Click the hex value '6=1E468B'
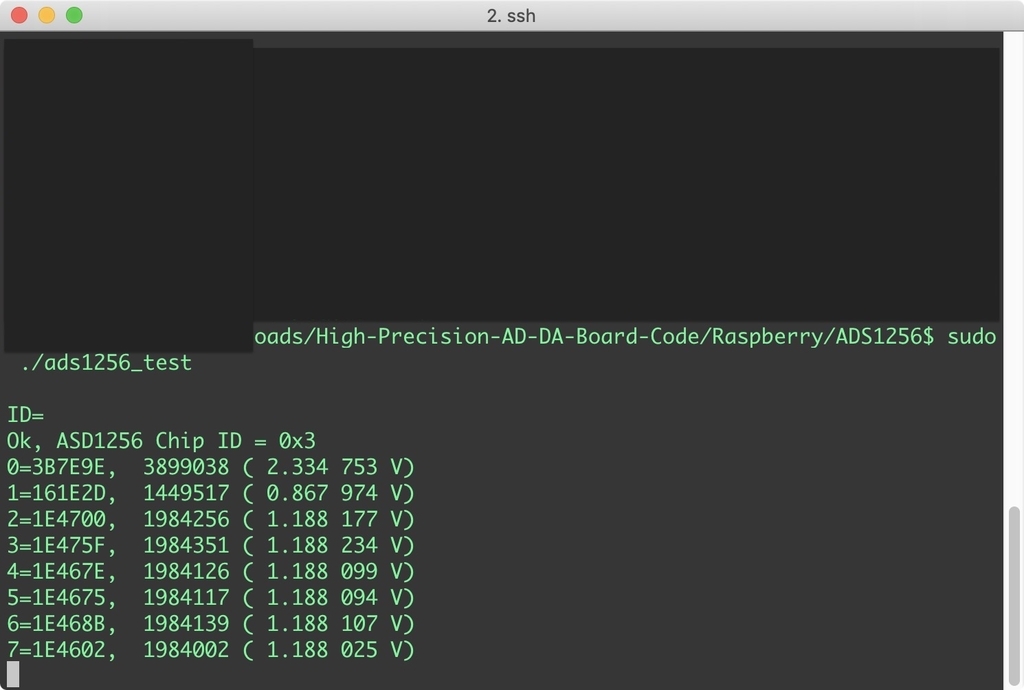The height and width of the screenshot is (690, 1024). point(56,623)
